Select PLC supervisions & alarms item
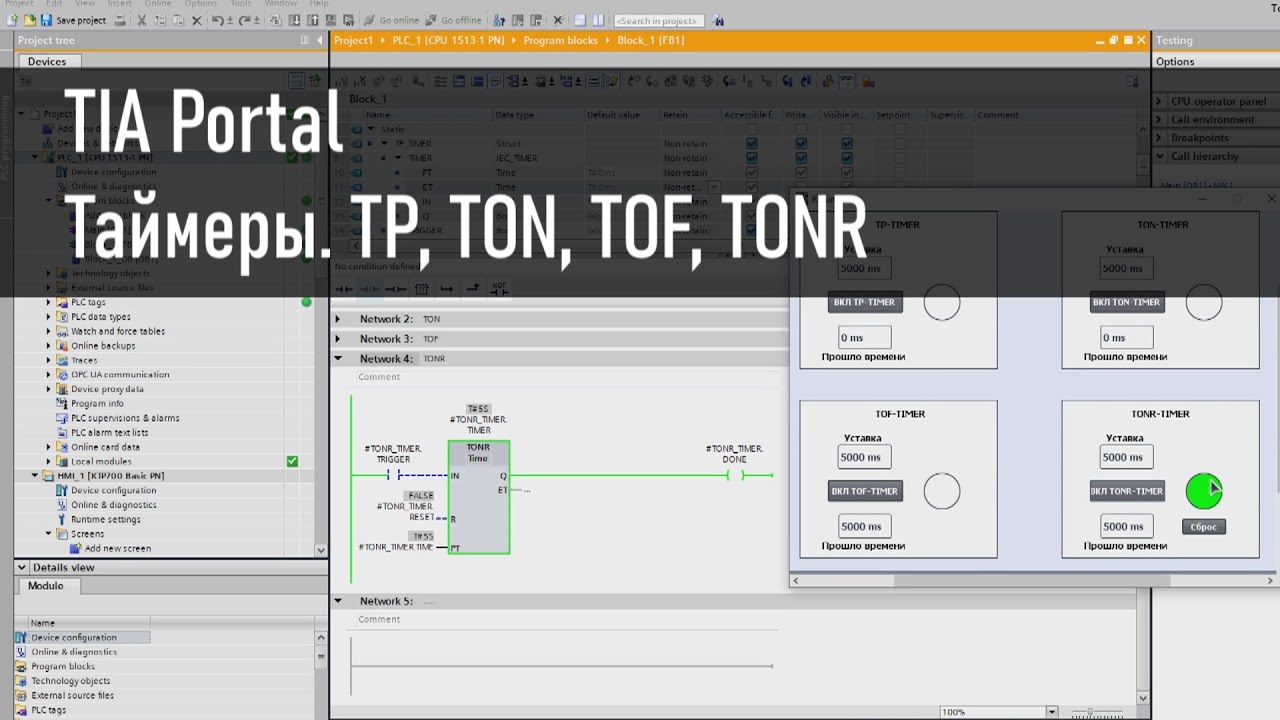Viewport: 1280px width, 720px height. (x=125, y=418)
